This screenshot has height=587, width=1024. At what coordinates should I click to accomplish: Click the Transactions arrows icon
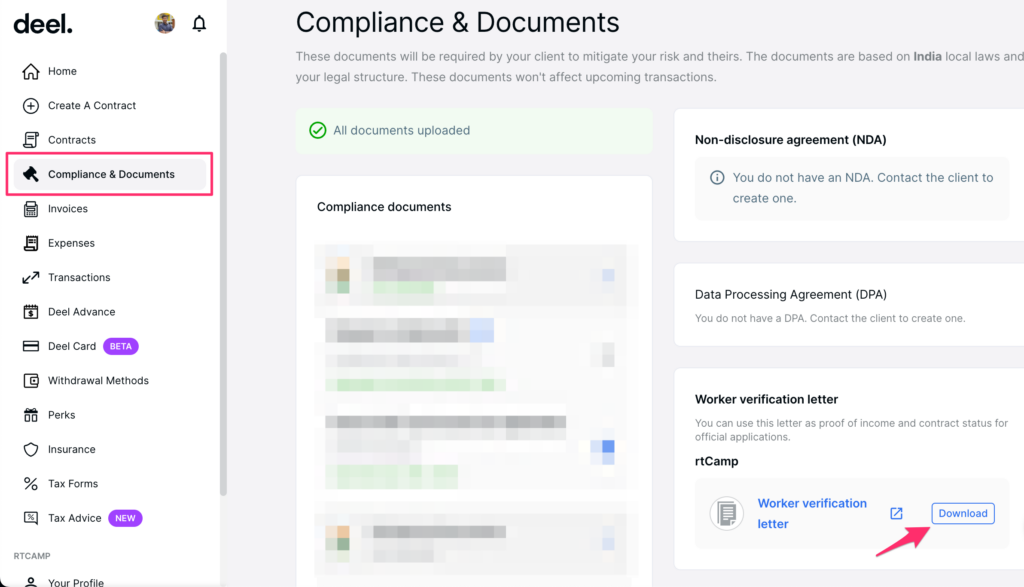[x=31, y=278]
